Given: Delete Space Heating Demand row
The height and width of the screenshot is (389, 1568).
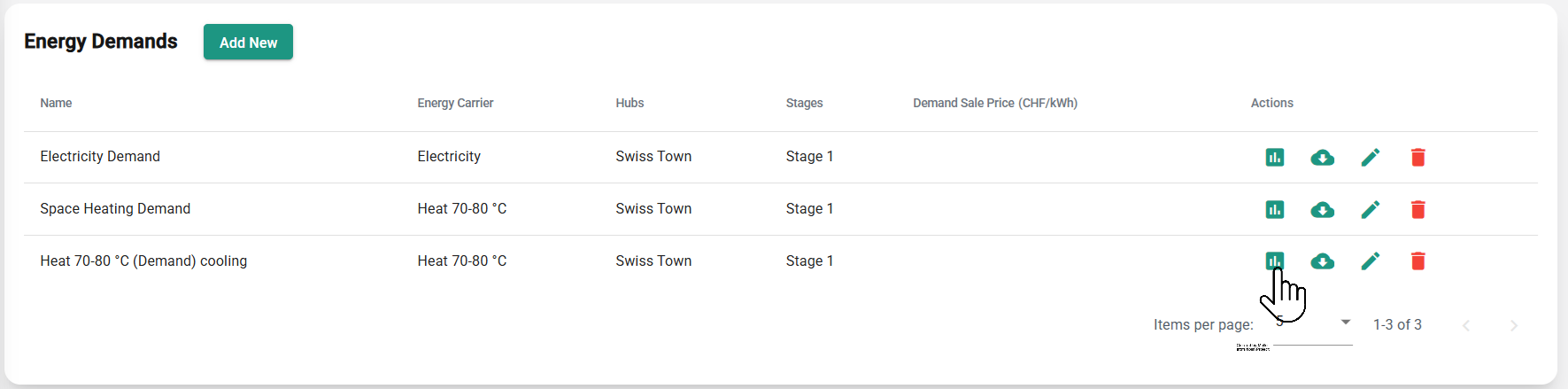Looking at the screenshot, I should point(1417,210).
